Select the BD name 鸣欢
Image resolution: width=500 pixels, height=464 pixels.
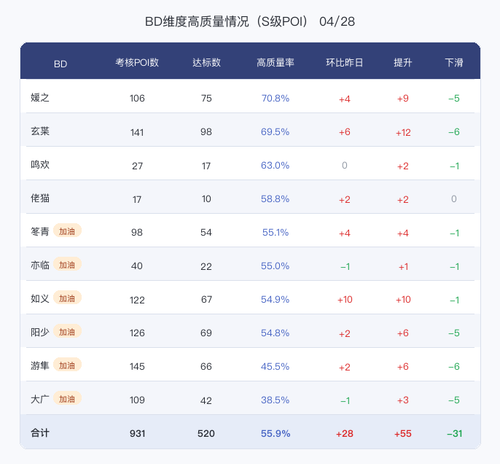point(40,165)
